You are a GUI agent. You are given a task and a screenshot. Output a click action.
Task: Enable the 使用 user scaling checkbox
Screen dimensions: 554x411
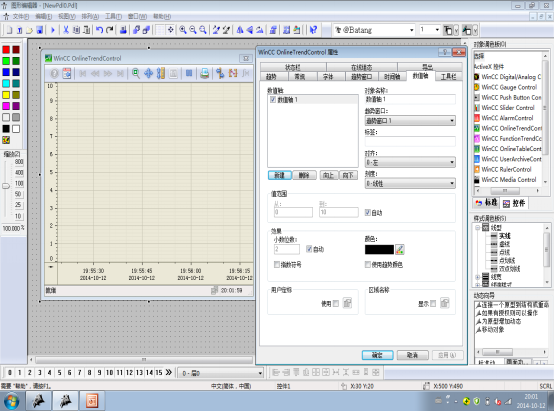click(336, 304)
